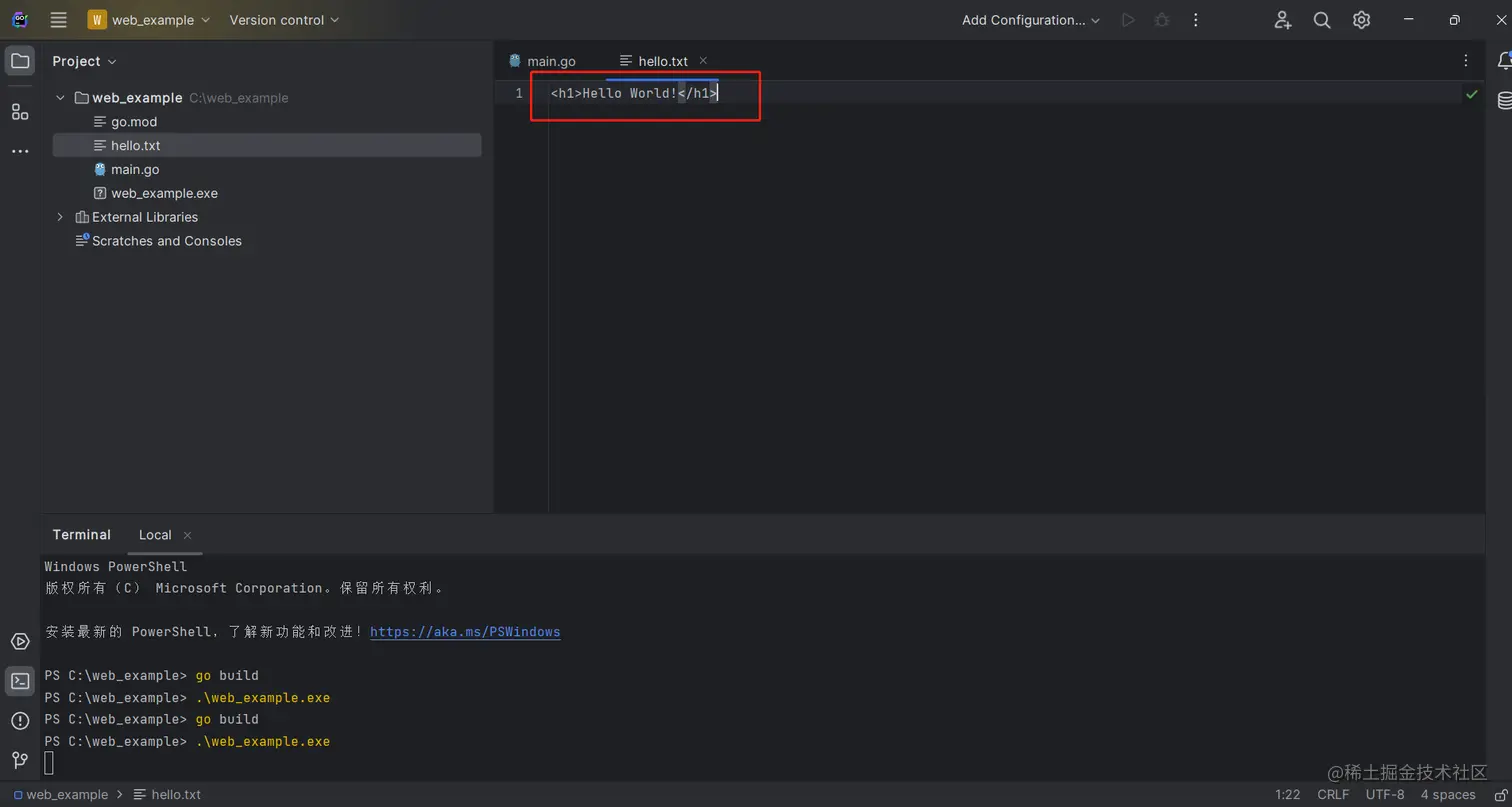The width and height of the screenshot is (1512, 807).
Task: Open the IDE settings gear
Action: [1361, 20]
